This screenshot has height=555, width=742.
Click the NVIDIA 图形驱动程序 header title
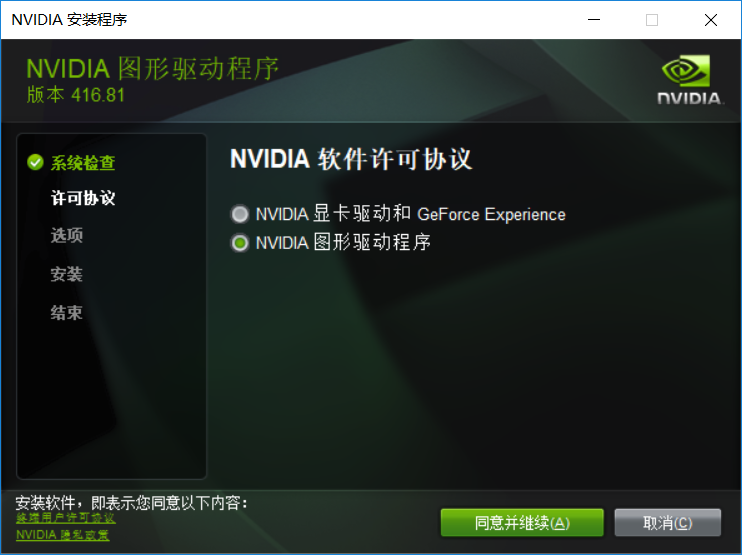point(152,69)
